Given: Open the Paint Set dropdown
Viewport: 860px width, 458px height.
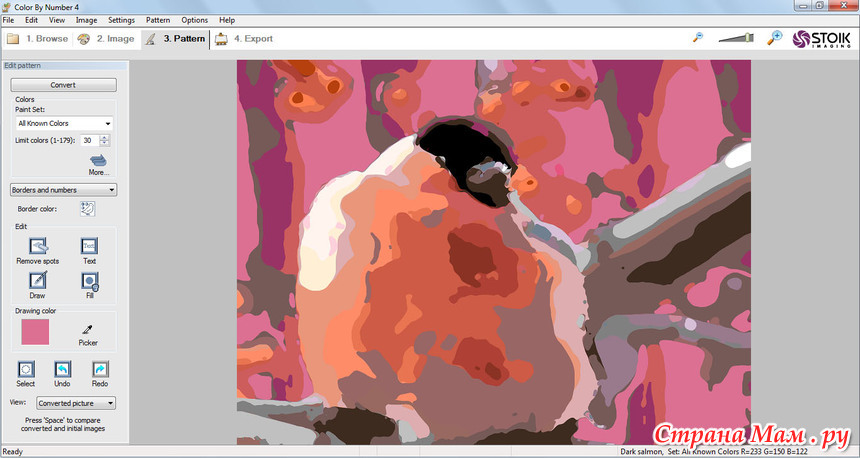Looking at the screenshot, I should point(64,123).
